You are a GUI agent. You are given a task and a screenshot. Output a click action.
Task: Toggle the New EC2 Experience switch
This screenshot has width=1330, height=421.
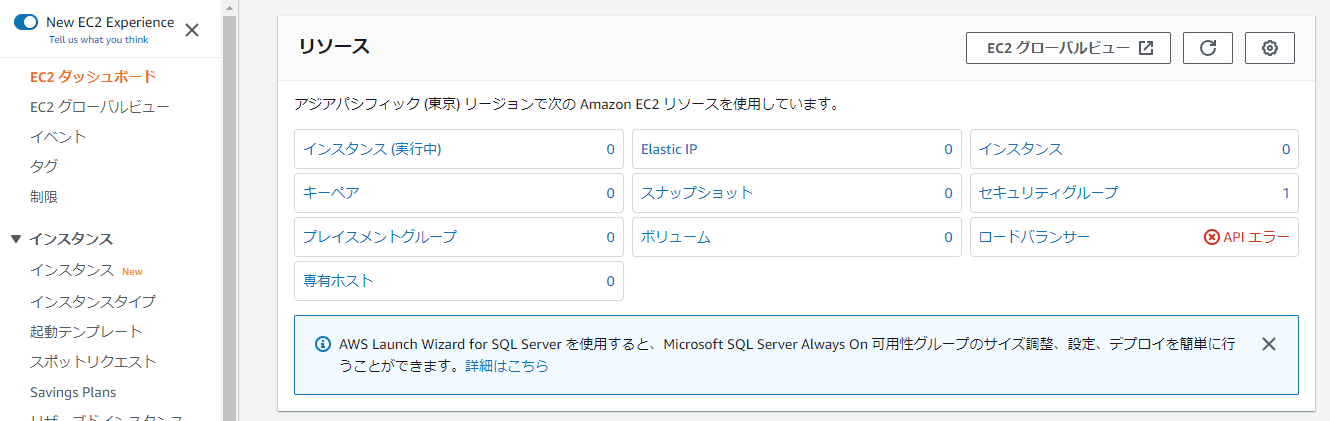(x=26, y=22)
